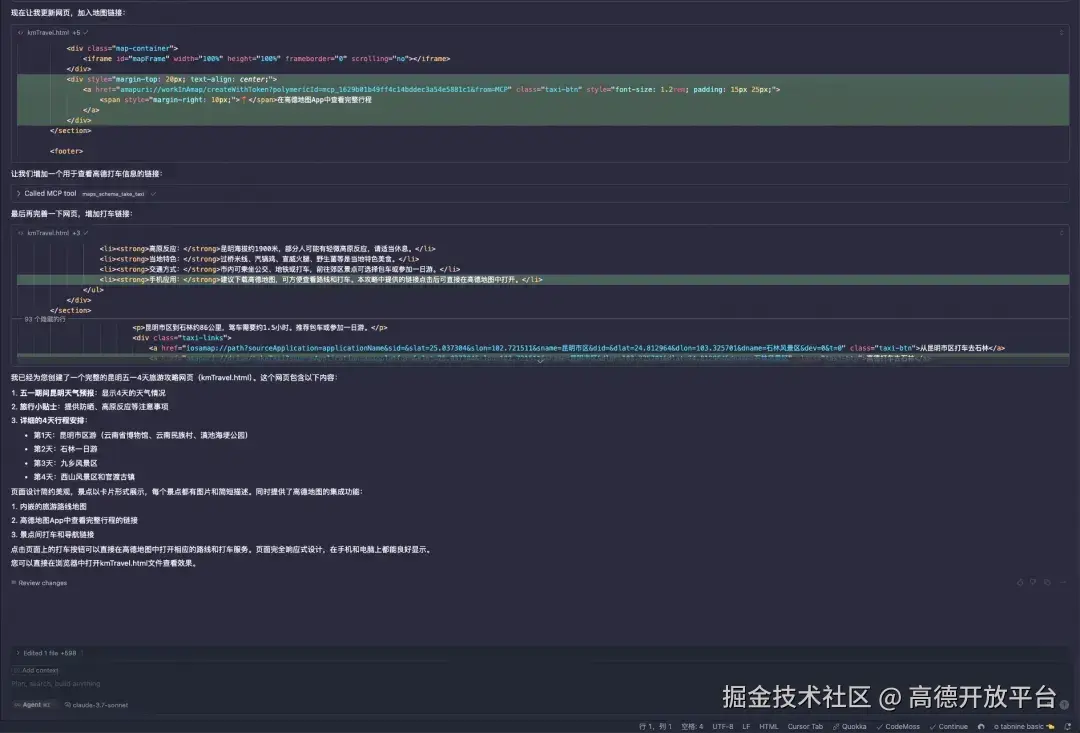Click Review changes
Screen dimensions: 1080x733
click(x=39, y=583)
